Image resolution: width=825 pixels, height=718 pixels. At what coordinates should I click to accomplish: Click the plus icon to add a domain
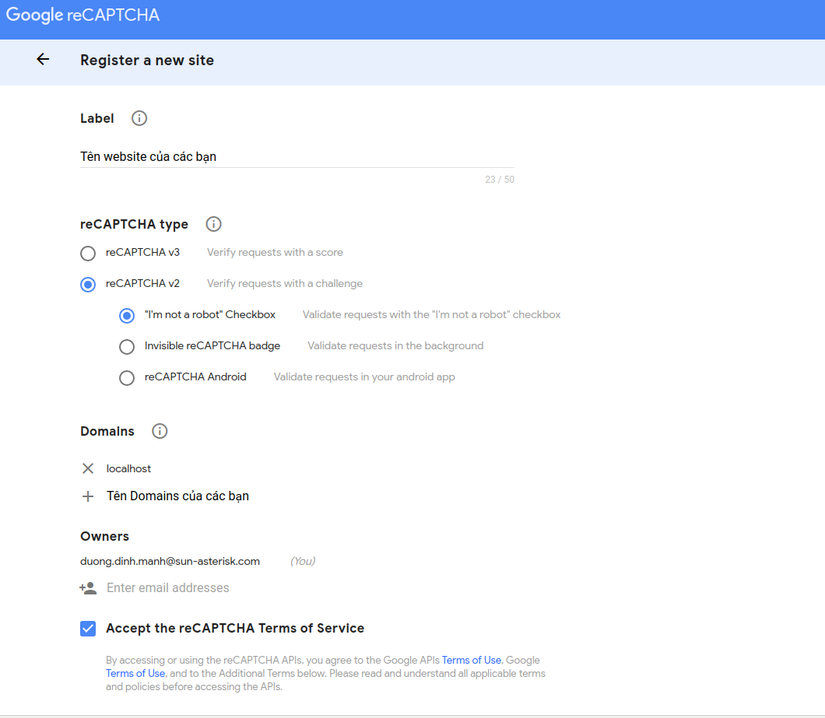tap(88, 496)
